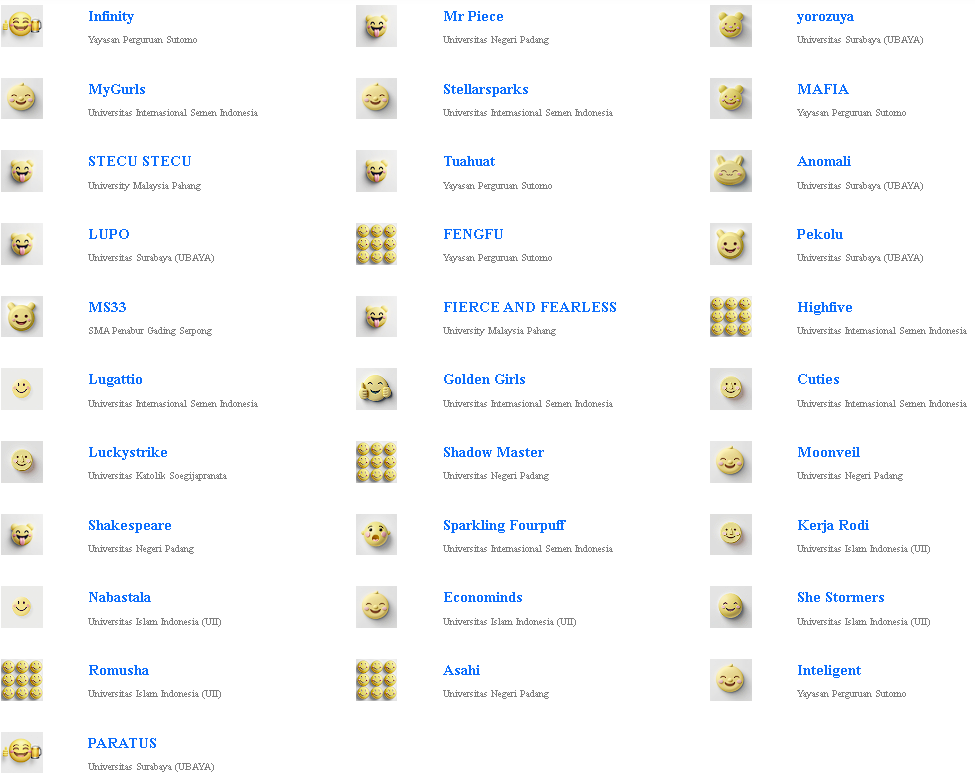The height and width of the screenshot is (780, 975).
Task: Click the emoji grid avatar next to FENGFU
Action: point(376,244)
